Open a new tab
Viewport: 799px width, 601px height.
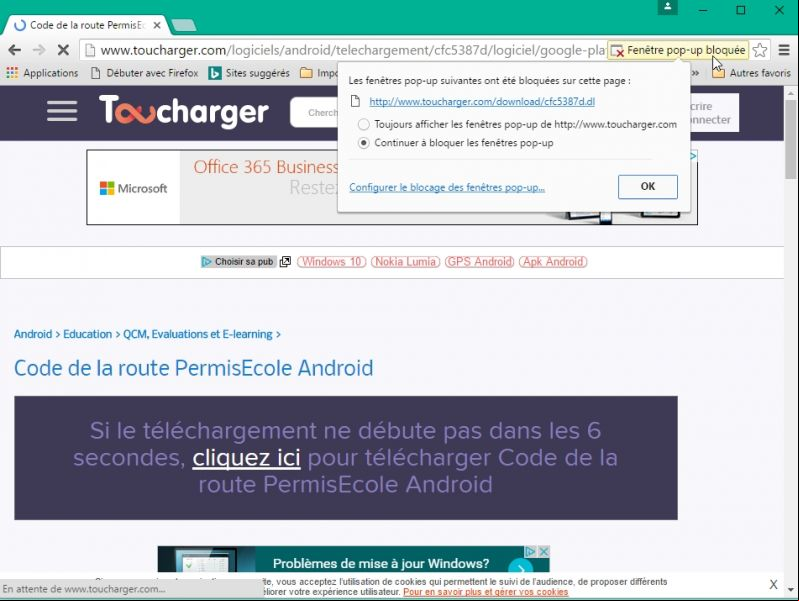tap(183, 25)
